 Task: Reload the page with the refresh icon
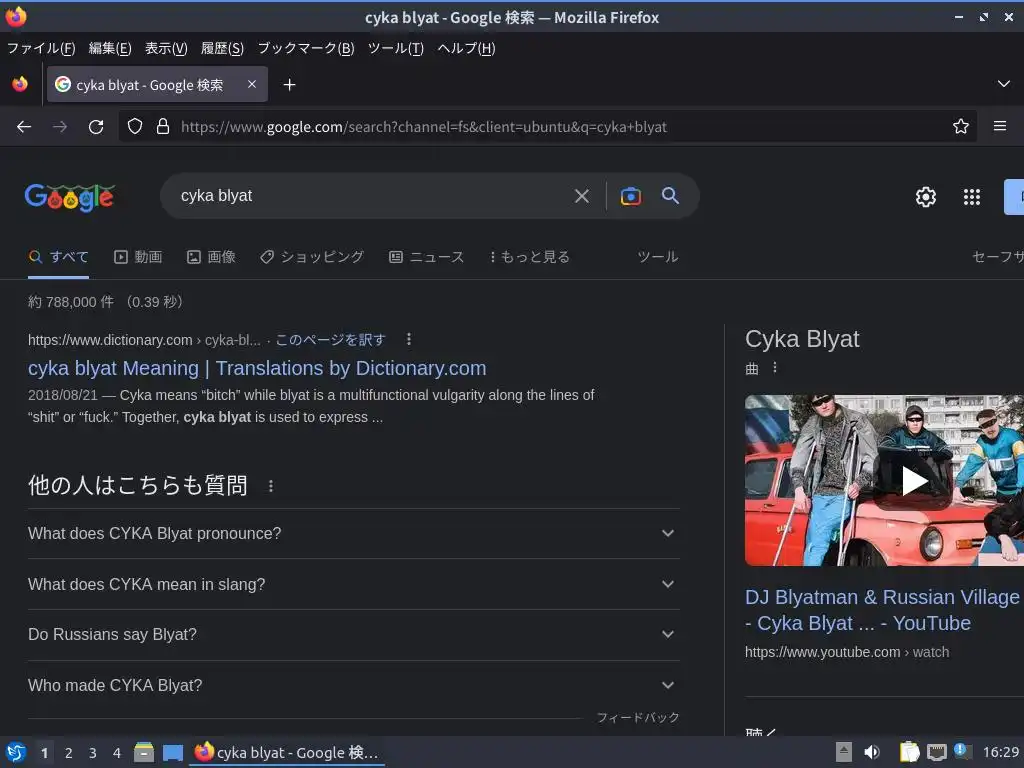point(96,127)
